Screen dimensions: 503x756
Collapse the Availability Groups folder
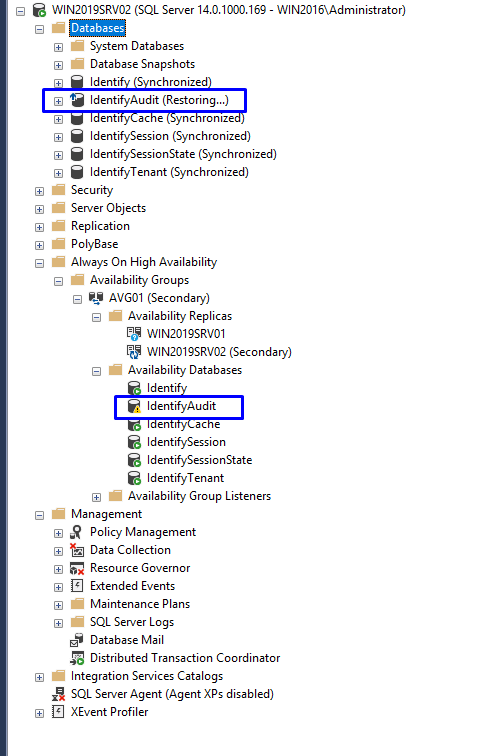tap(58, 281)
